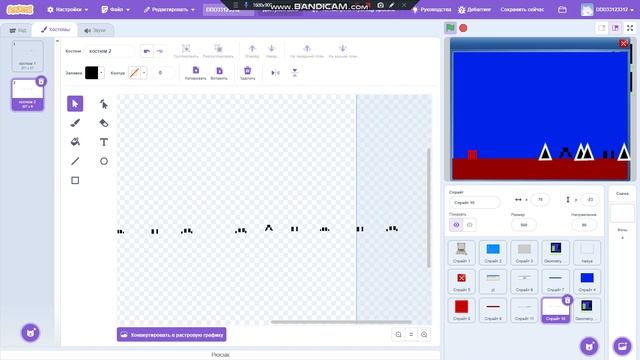
Task: Click the outline color swatch
Action: click(x=134, y=73)
